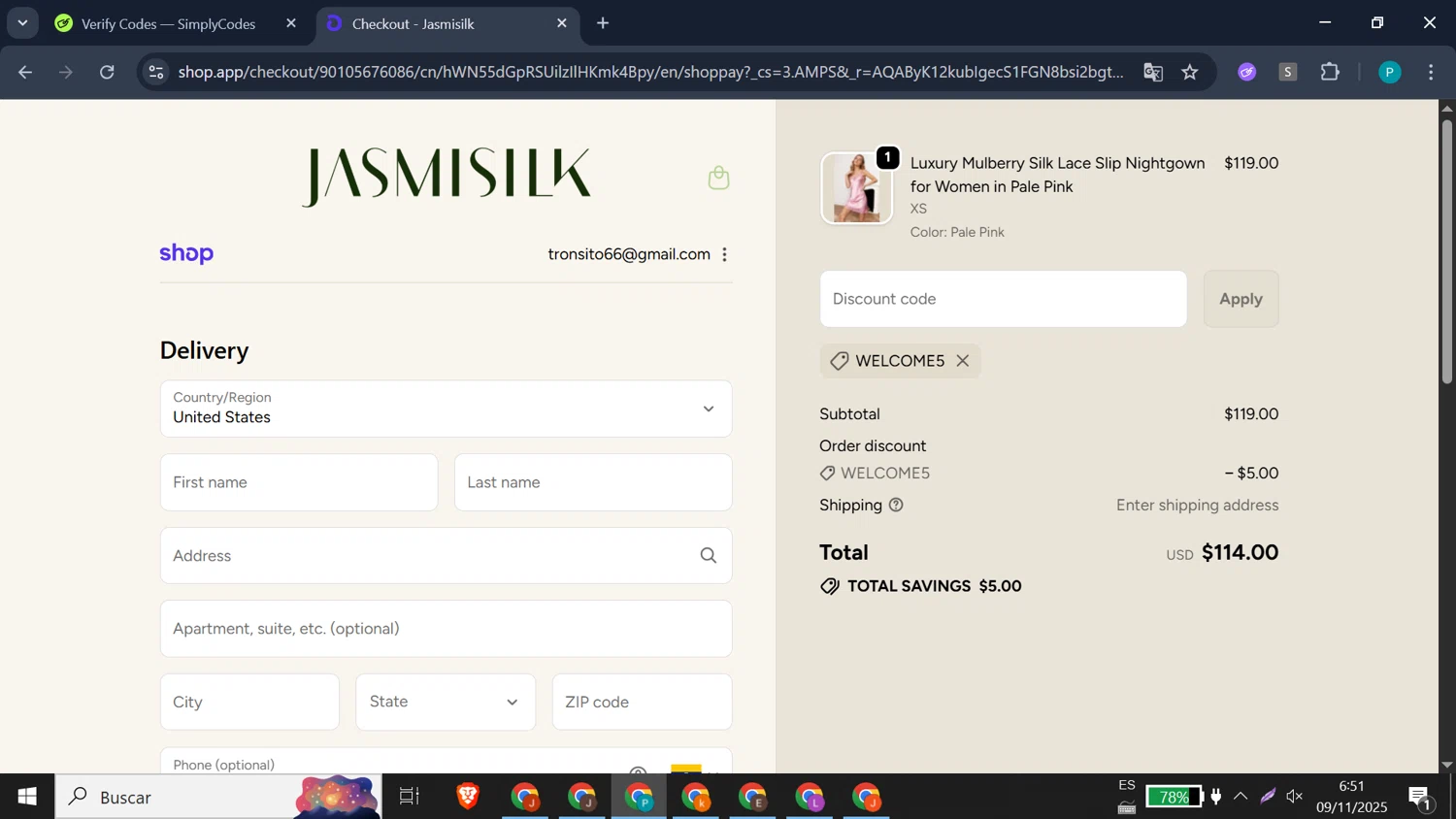Open the State dropdown
This screenshot has height=819, width=1456.
tap(446, 702)
